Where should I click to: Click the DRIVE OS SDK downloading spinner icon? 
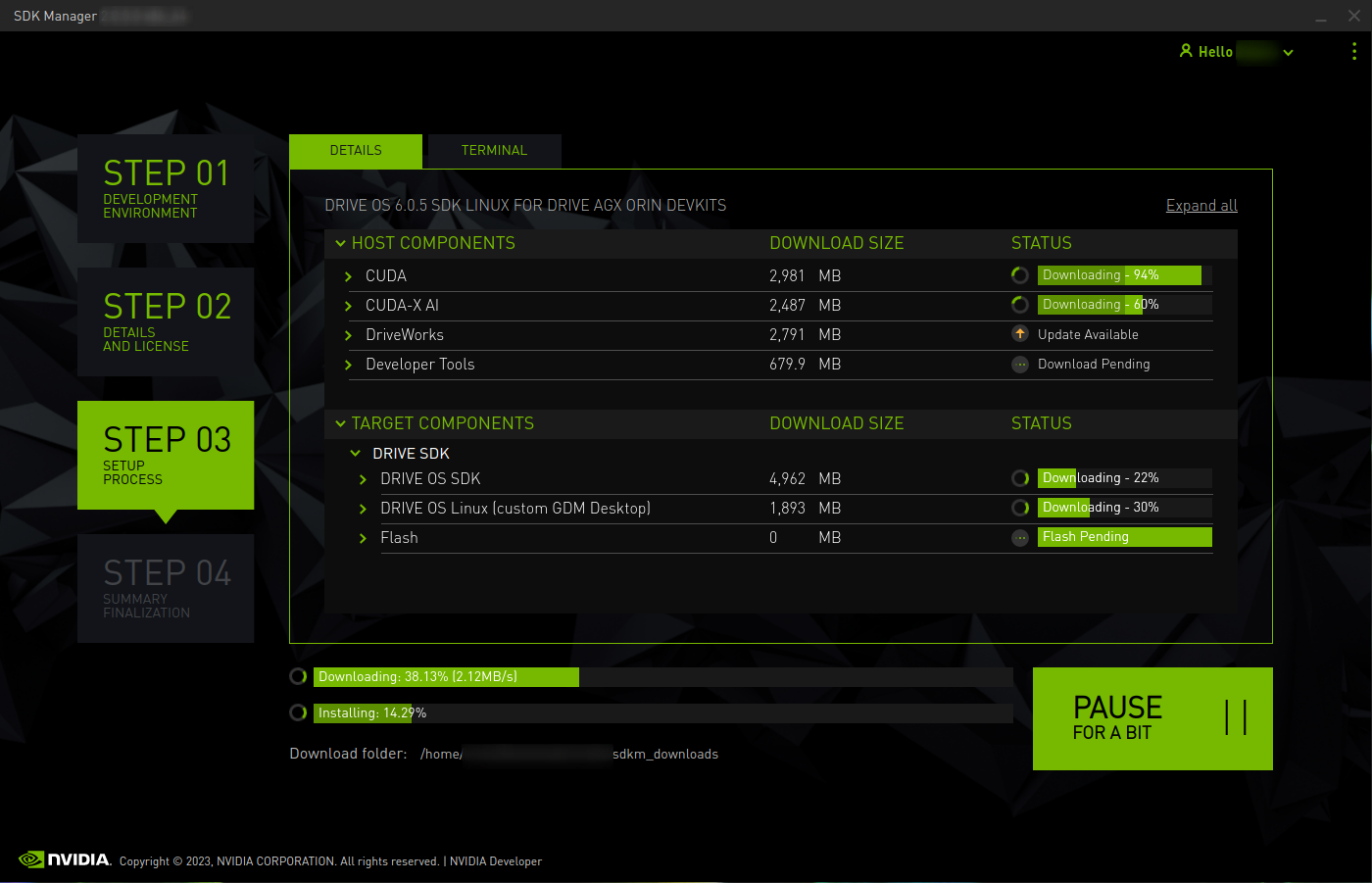point(1020,478)
